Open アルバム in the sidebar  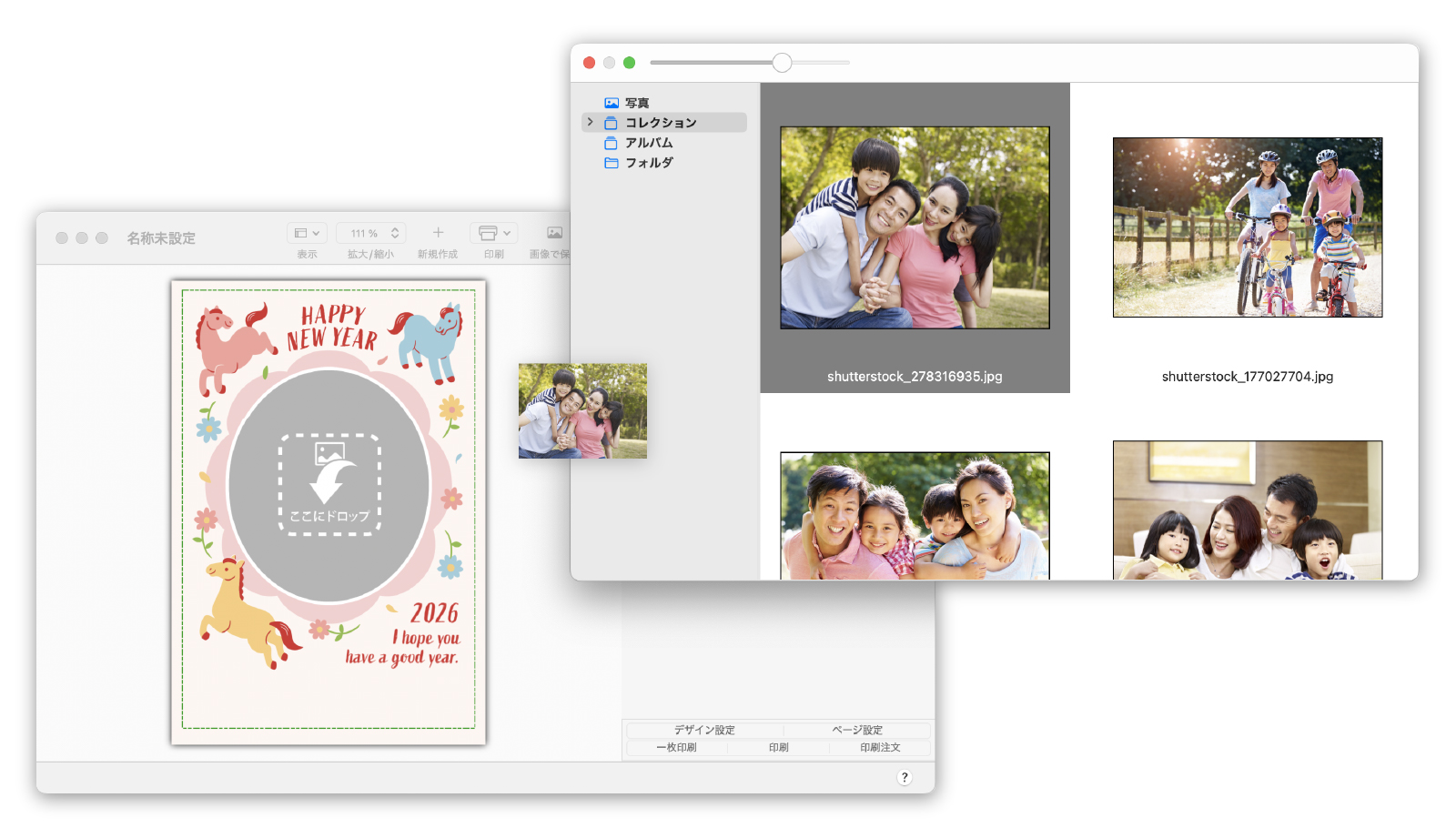click(x=648, y=143)
